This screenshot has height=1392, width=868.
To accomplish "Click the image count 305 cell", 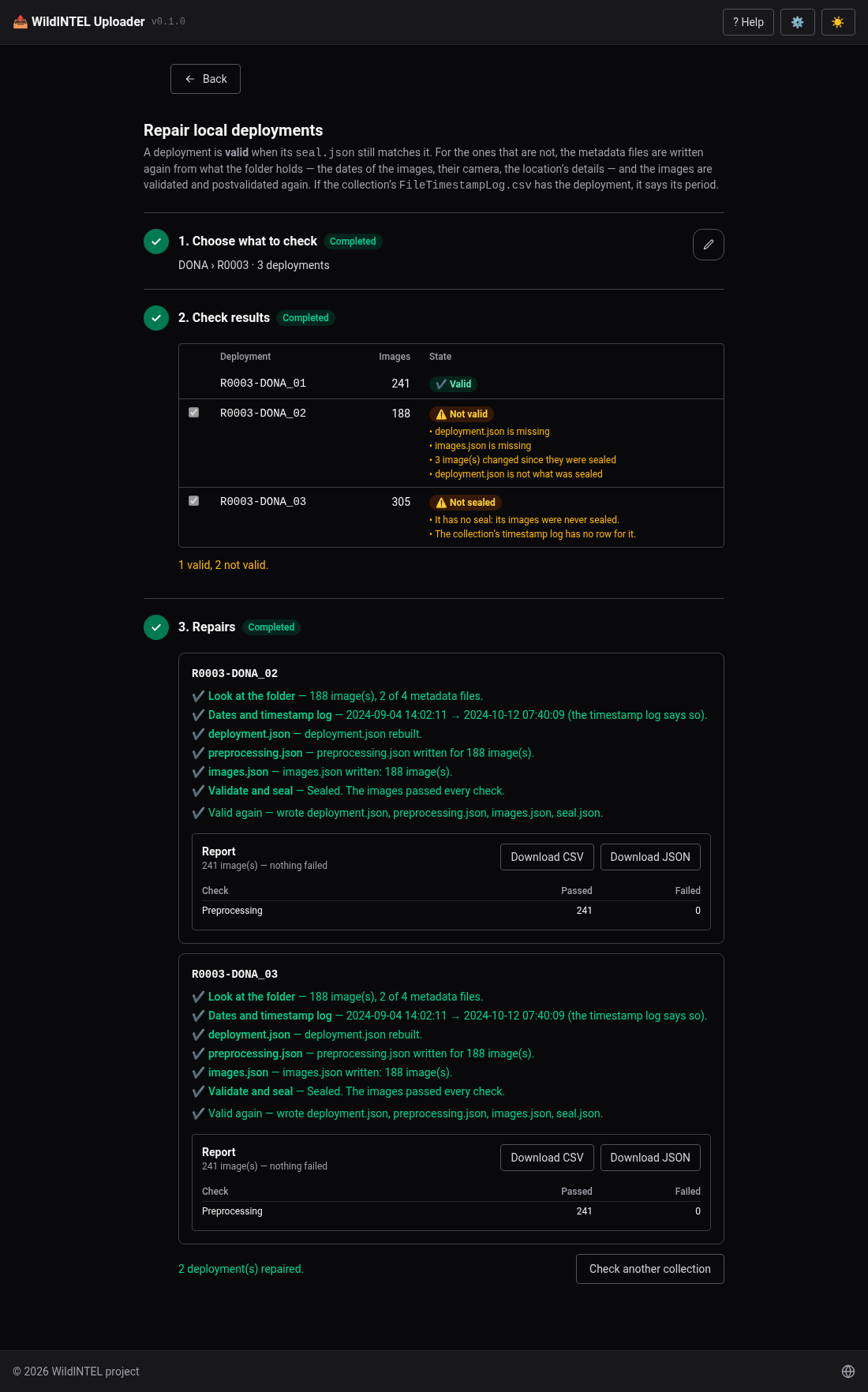I will coord(401,502).
